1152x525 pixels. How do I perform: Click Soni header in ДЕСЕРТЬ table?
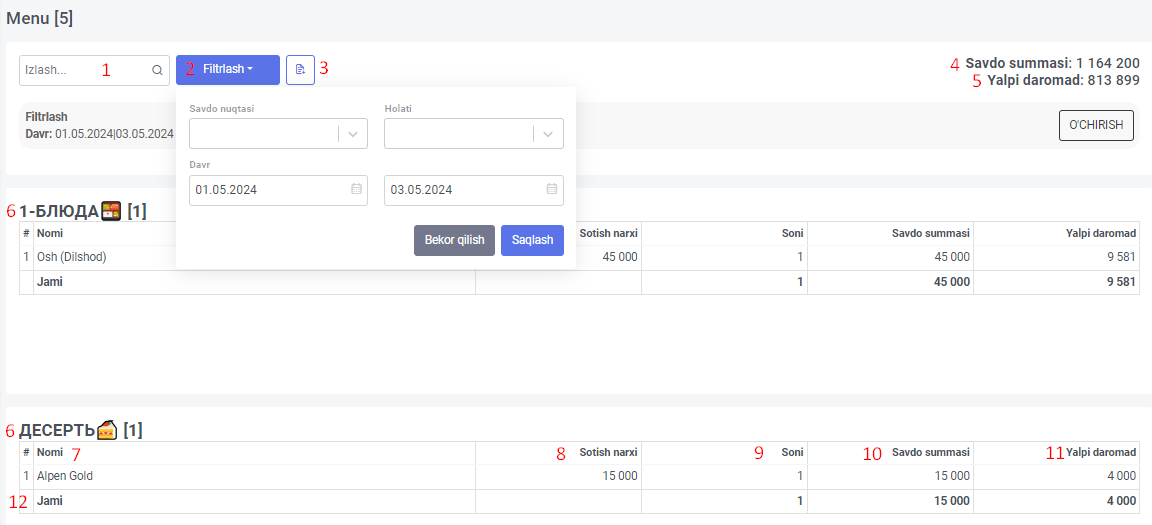[792, 452]
